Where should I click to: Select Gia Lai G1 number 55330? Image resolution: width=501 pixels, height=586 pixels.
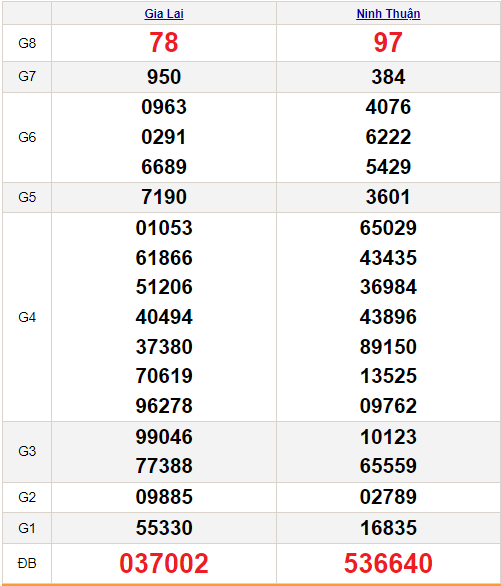click(x=164, y=528)
